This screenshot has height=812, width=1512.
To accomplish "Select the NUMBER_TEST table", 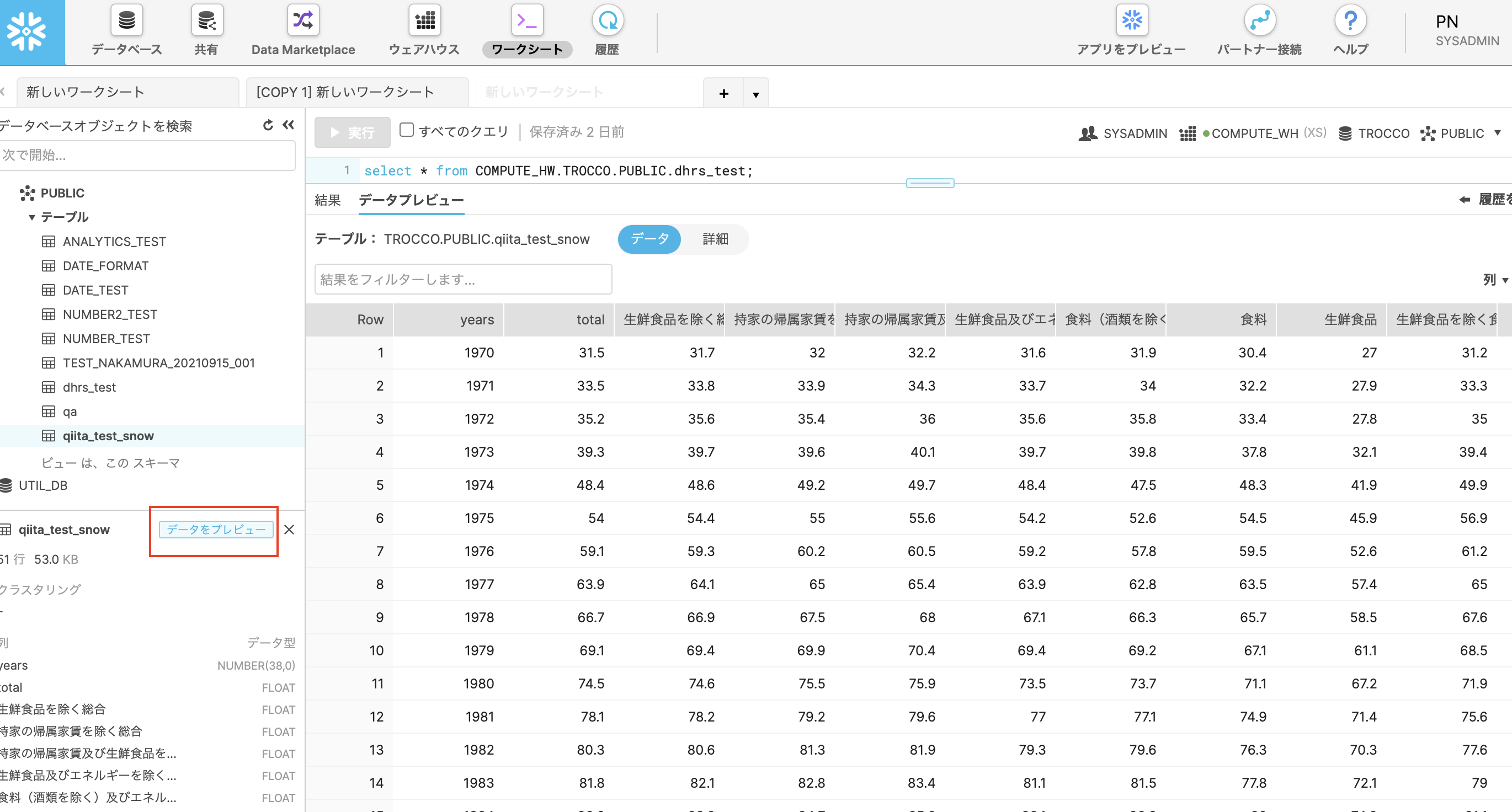I will tap(107, 339).
